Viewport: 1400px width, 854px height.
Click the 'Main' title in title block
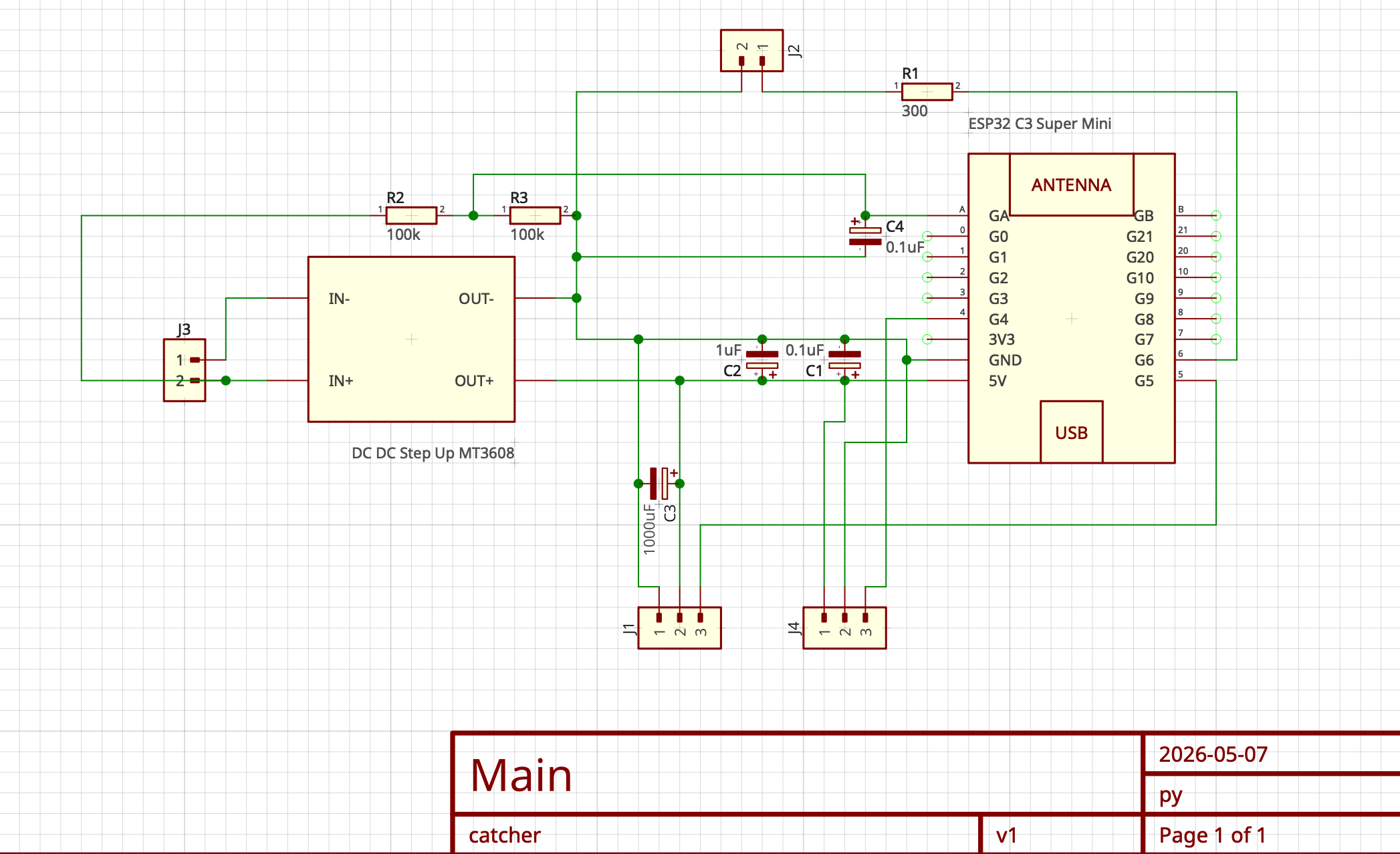pos(521,776)
